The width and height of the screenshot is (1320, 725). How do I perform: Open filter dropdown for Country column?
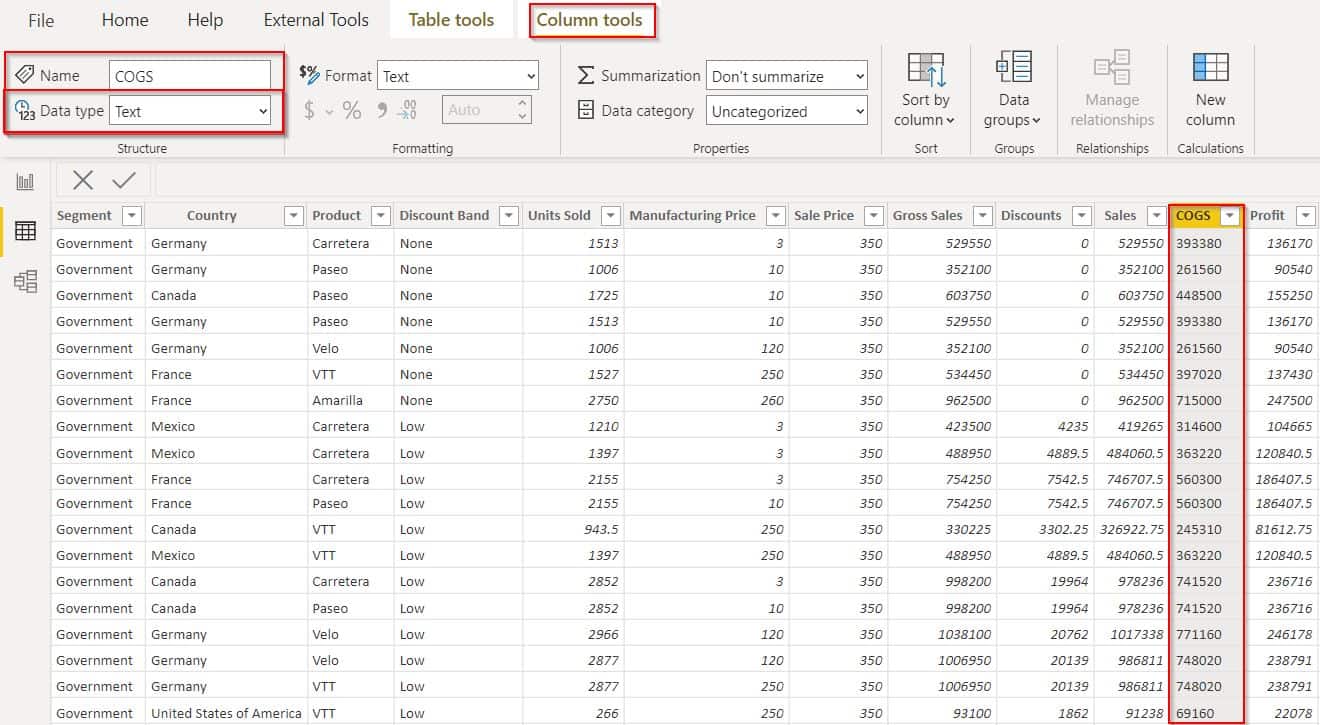tap(293, 216)
